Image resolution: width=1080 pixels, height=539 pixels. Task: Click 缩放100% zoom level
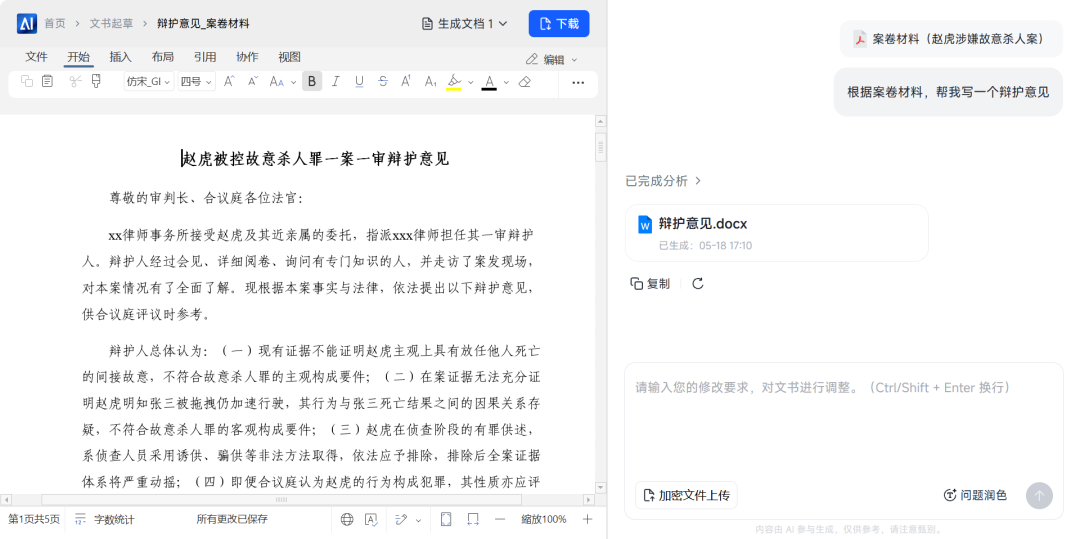543,519
